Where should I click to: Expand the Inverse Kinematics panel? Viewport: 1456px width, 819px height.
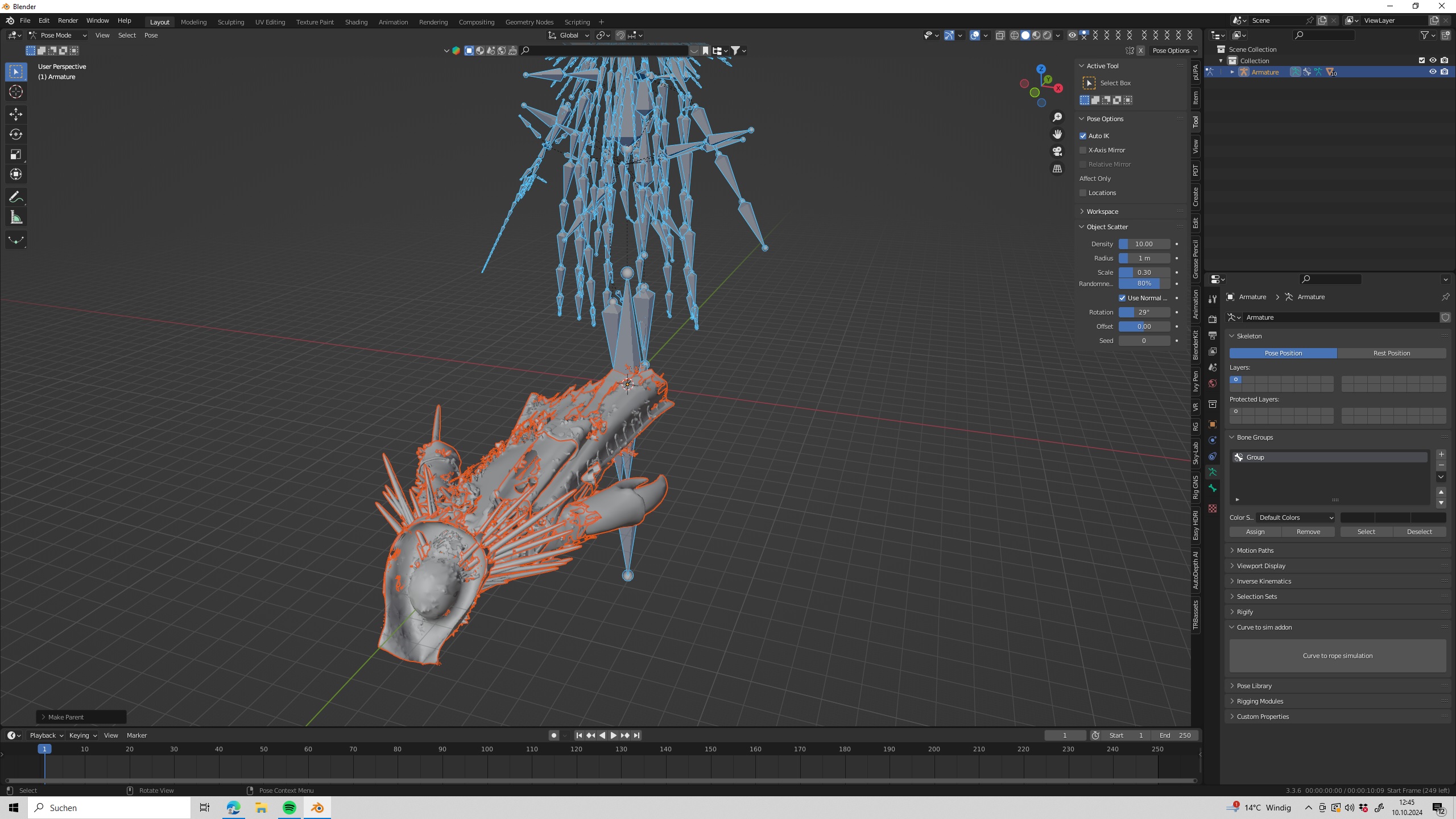pyautogui.click(x=1264, y=581)
